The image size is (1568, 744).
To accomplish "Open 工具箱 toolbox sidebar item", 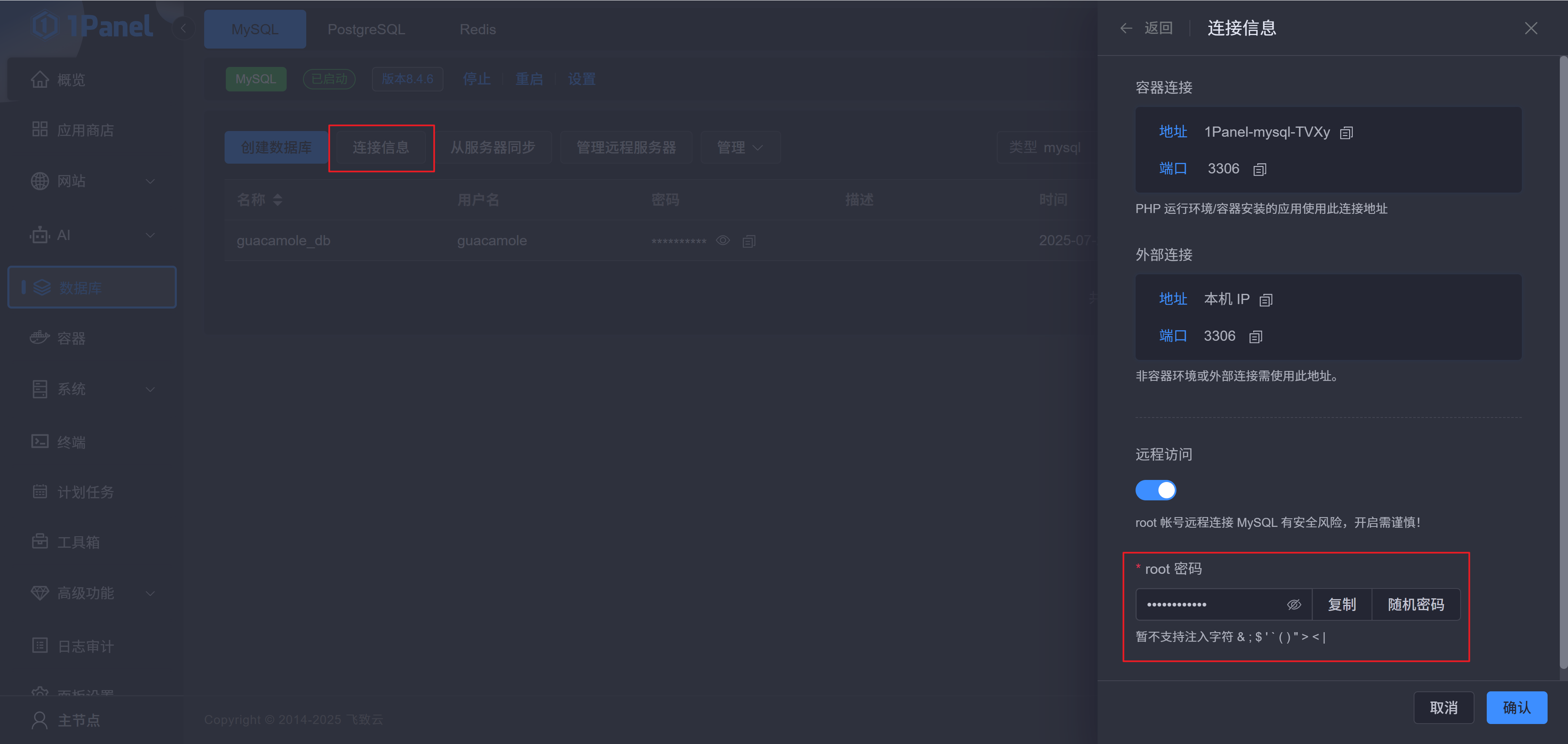I will coord(91,542).
